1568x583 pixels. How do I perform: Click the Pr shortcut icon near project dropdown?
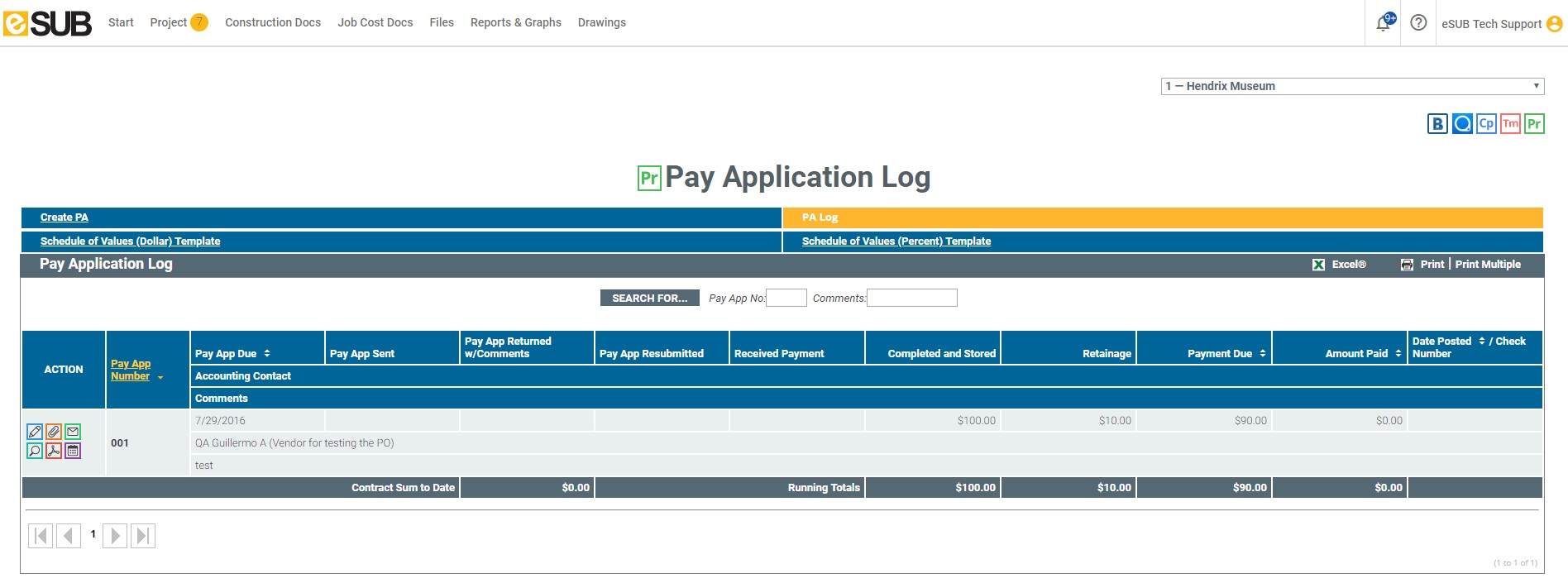point(1534,124)
